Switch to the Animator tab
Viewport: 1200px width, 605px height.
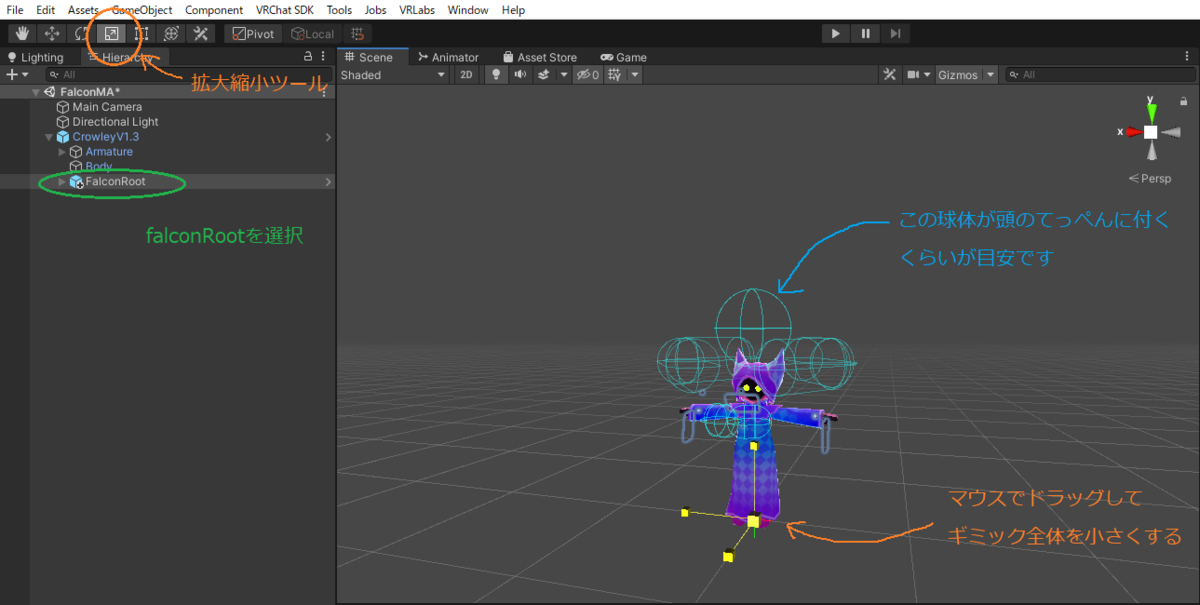pyautogui.click(x=448, y=57)
